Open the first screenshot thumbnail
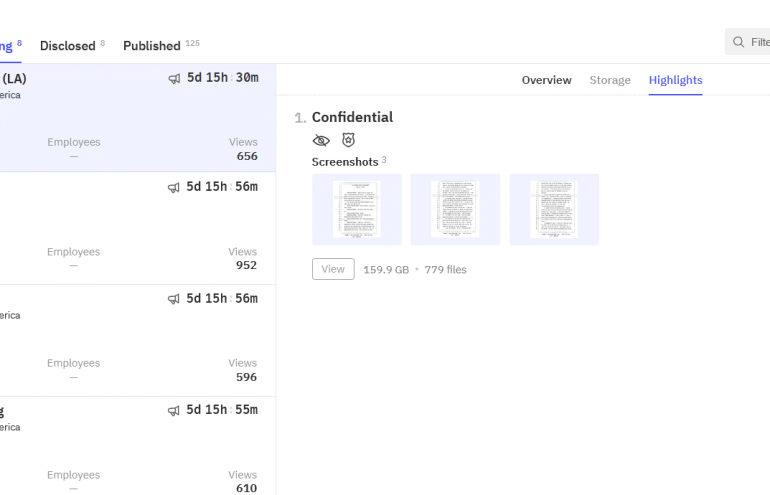The width and height of the screenshot is (770, 495). (x=357, y=209)
